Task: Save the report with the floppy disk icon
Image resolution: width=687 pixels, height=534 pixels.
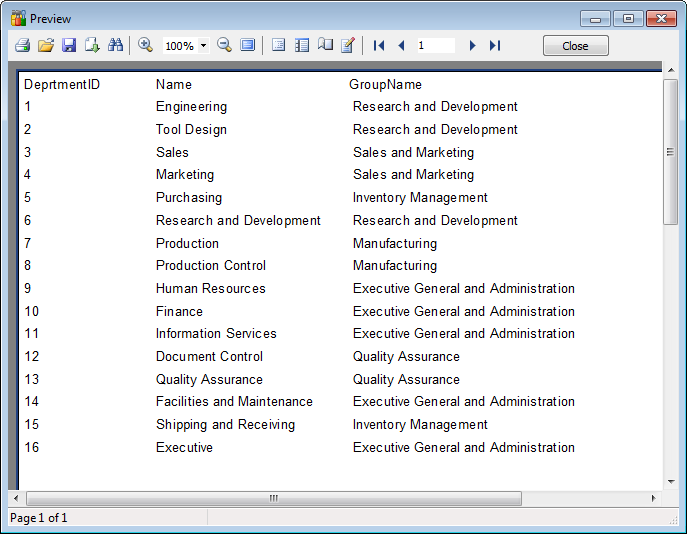Action: coord(69,45)
